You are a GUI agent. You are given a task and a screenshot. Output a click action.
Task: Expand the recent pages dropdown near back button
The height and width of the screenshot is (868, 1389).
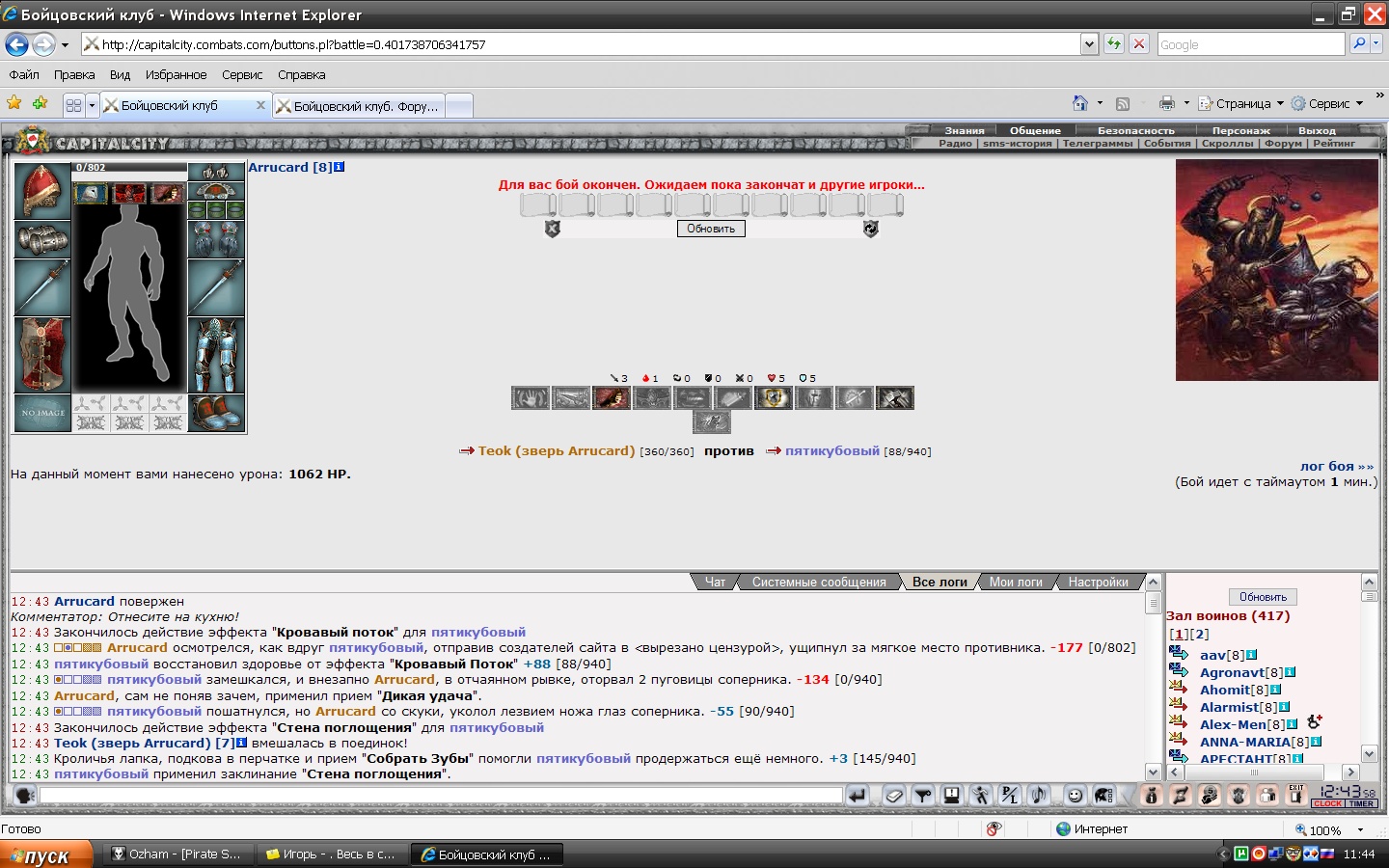tap(65, 44)
